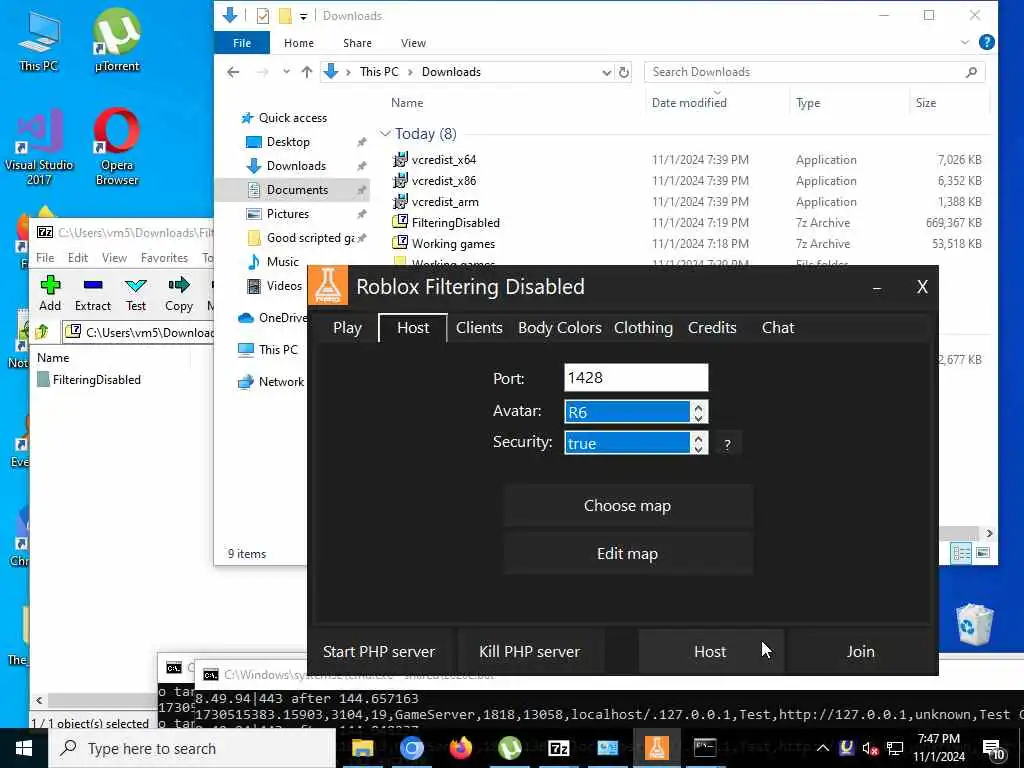Screen dimensions: 1024x768
Task: Click the Host button at bottom
Action: [x=710, y=652]
